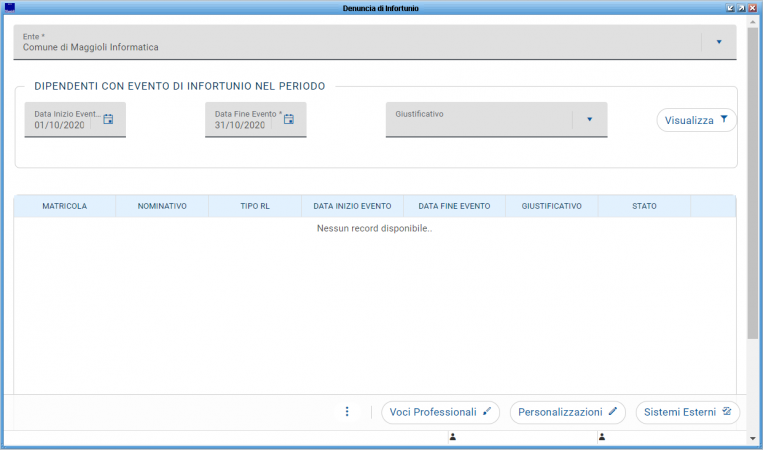This screenshot has width=763, height=450.
Task: Sort by DATA INIZIO EVENTO column header
Action: (x=352, y=206)
